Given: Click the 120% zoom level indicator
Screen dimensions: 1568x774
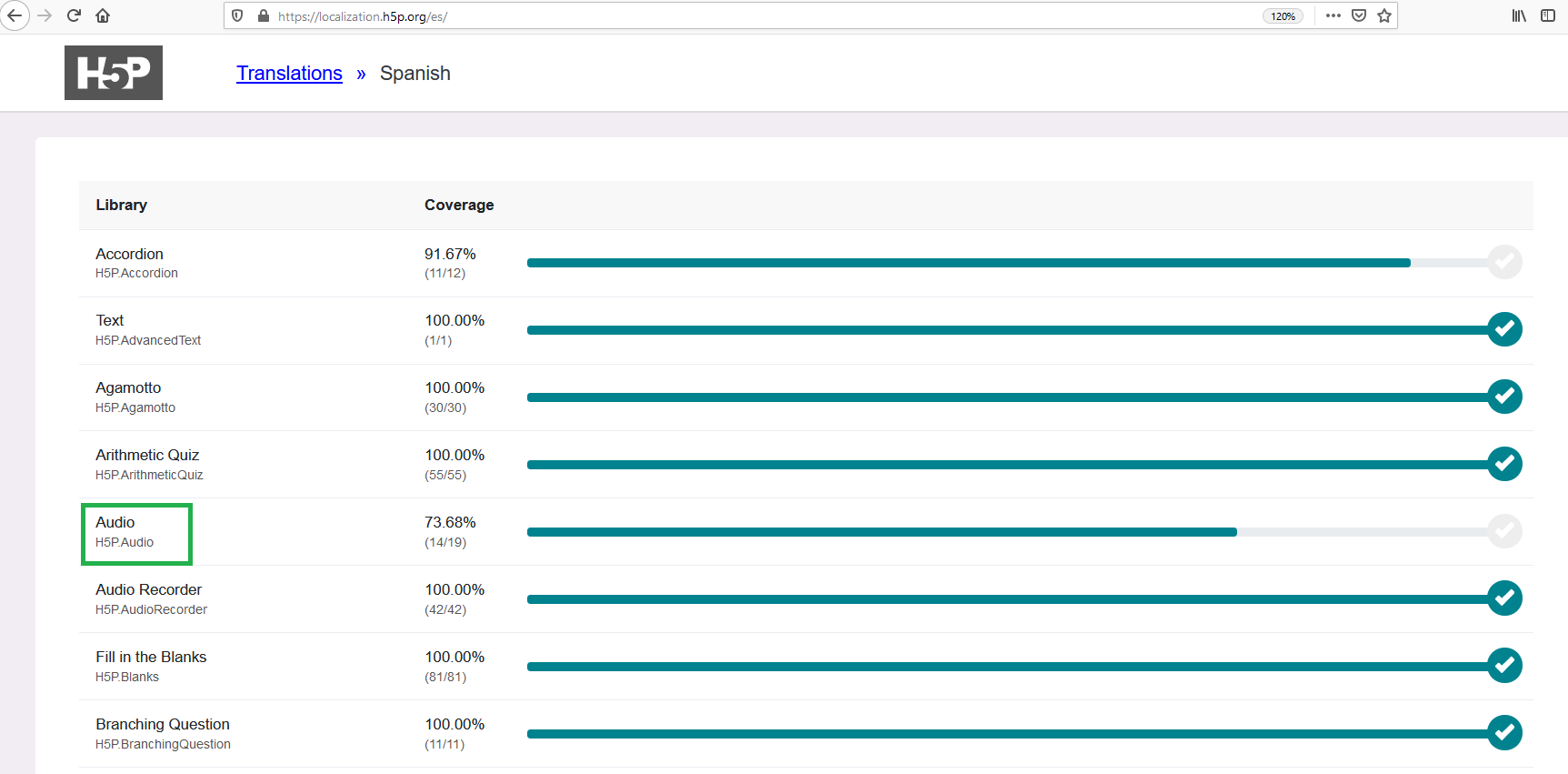Looking at the screenshot, I should click(x=1283, y=16).
